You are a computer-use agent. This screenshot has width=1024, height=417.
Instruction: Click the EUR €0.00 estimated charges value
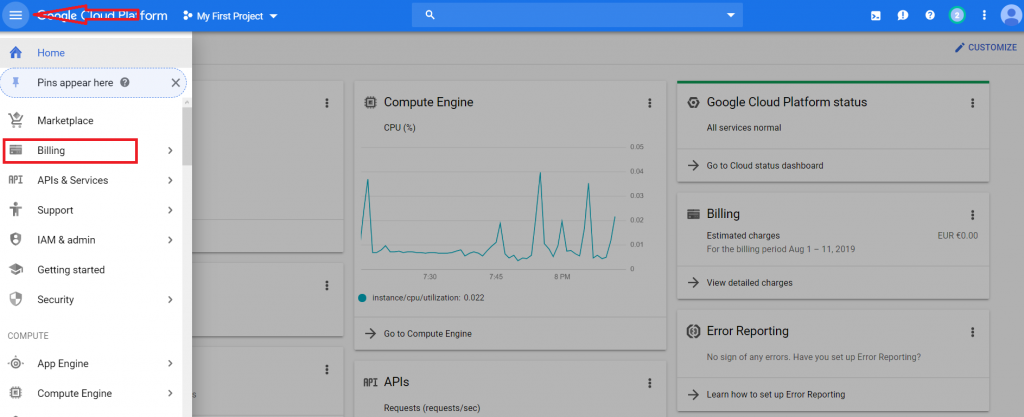coord(957,236)
